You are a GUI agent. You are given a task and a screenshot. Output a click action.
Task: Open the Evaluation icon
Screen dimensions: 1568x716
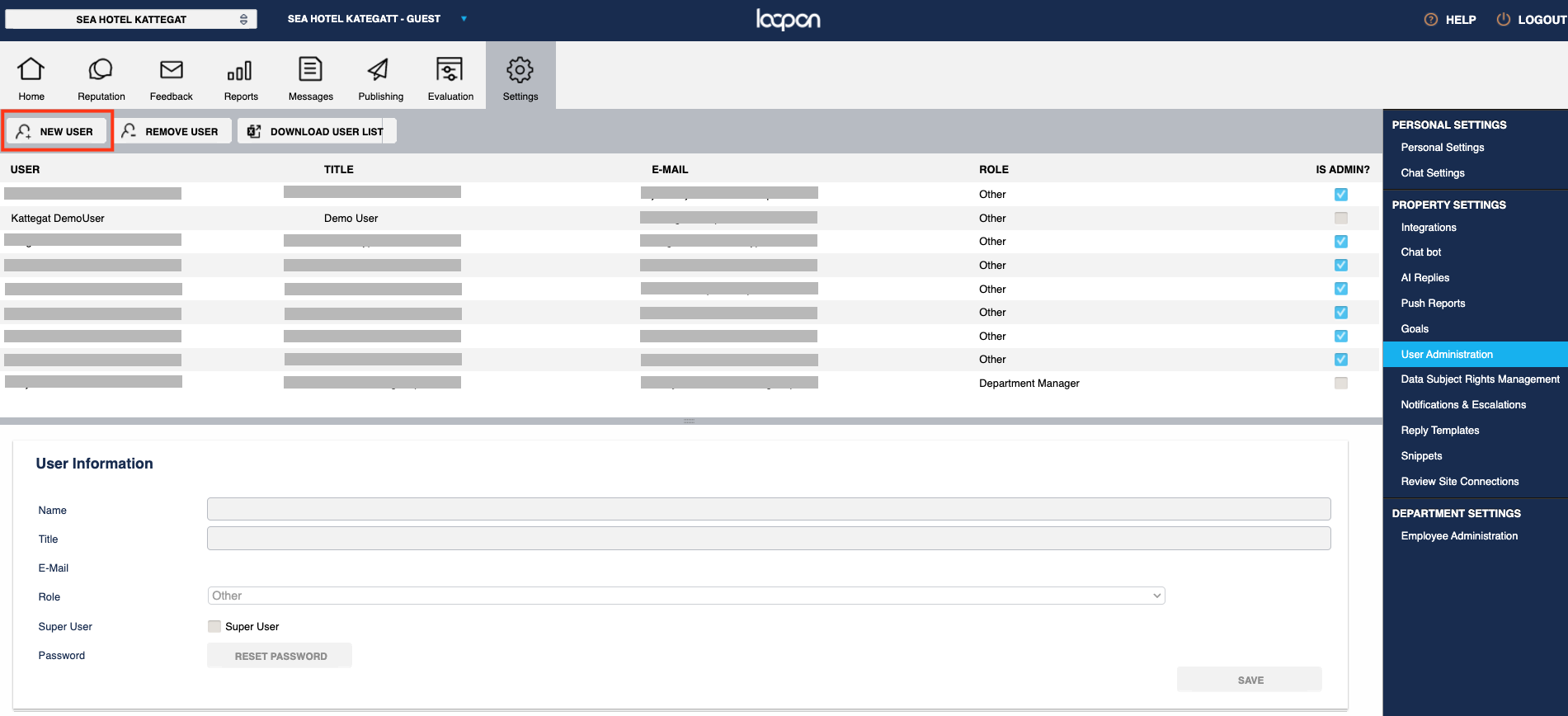[450, 69]
